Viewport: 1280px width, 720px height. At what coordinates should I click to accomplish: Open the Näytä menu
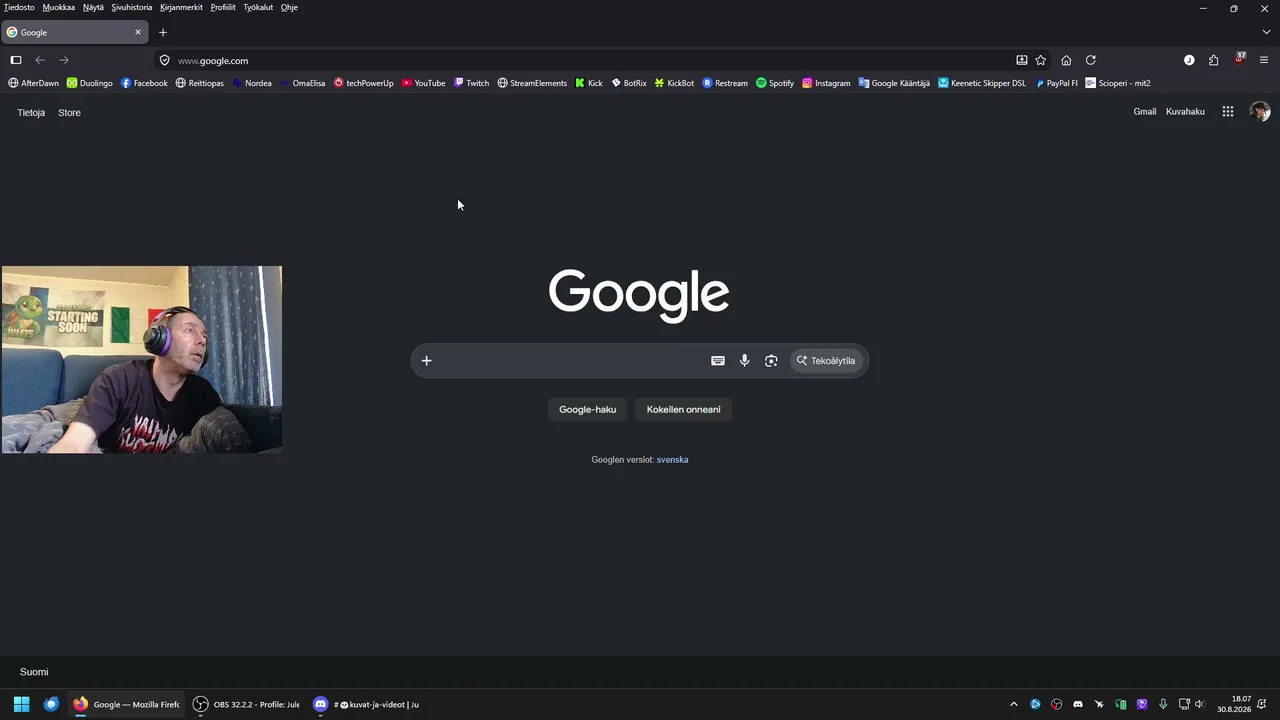93,7
